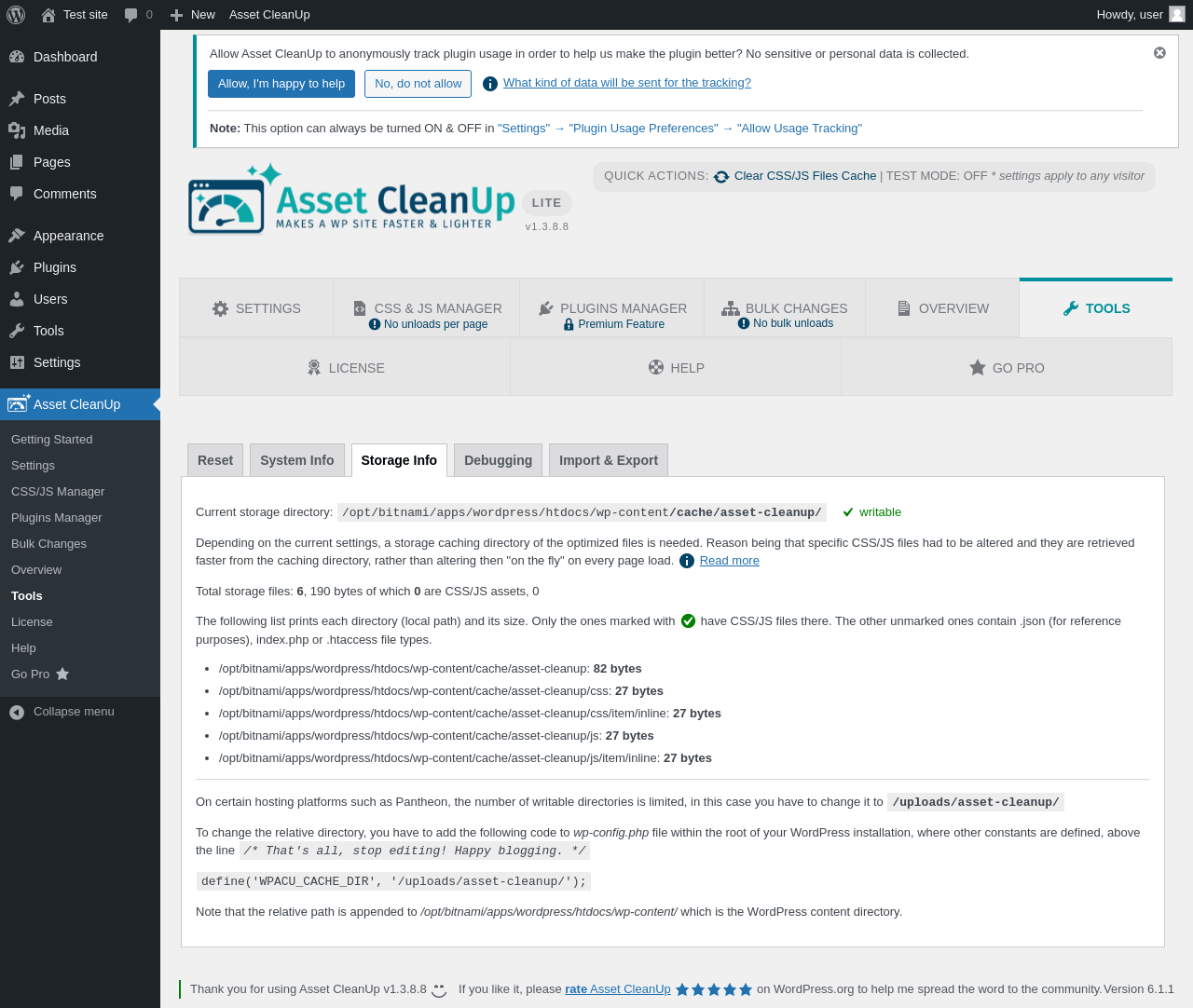Open the comments bubble in admin bar

pos(130,15)
